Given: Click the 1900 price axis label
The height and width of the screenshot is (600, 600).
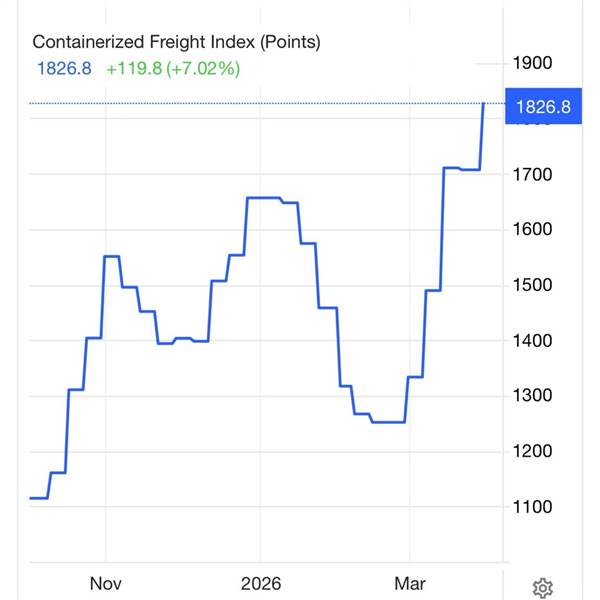Looking at the screenshot, I should click(532, 63).
